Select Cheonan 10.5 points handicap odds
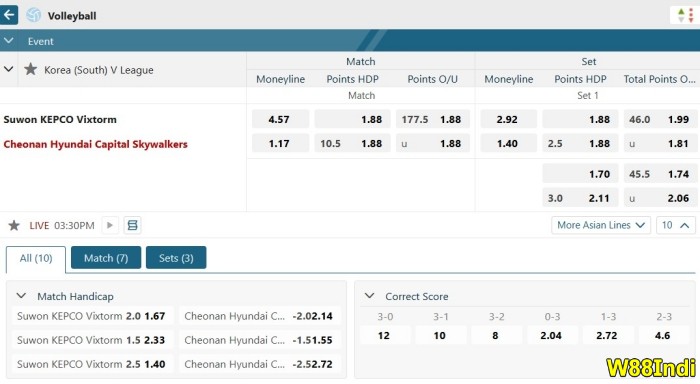The height and width of the screenshot is (384, 700). [x=352, y=143]
